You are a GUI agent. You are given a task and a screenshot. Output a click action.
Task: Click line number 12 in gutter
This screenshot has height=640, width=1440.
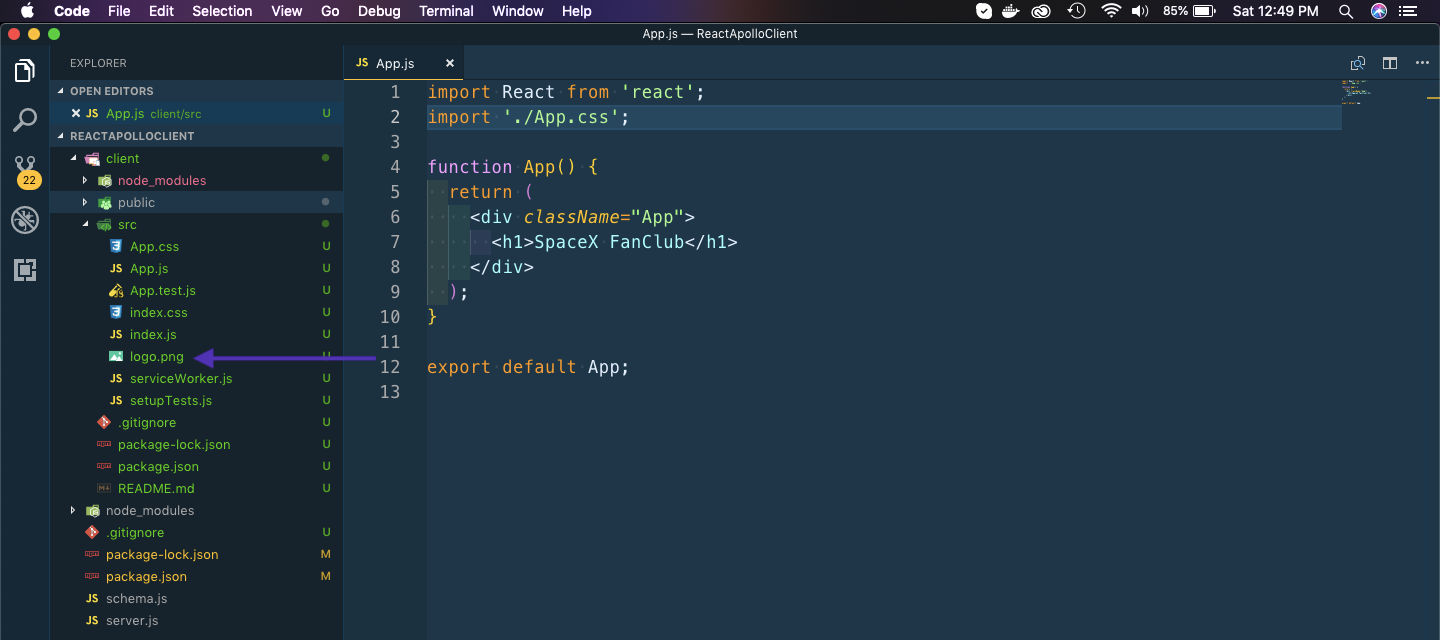[390, 367]
